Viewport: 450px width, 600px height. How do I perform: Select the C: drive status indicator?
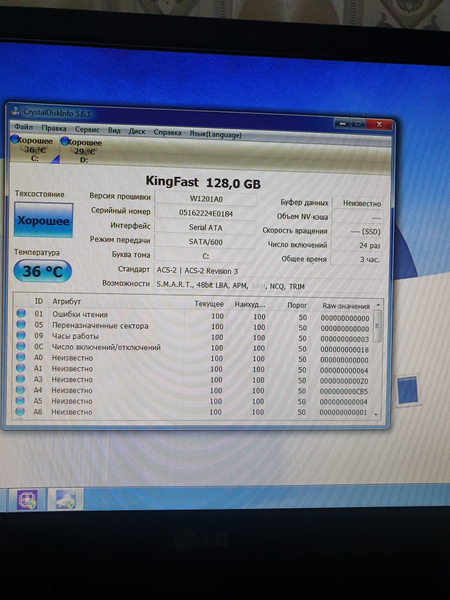tap(34, 149)
